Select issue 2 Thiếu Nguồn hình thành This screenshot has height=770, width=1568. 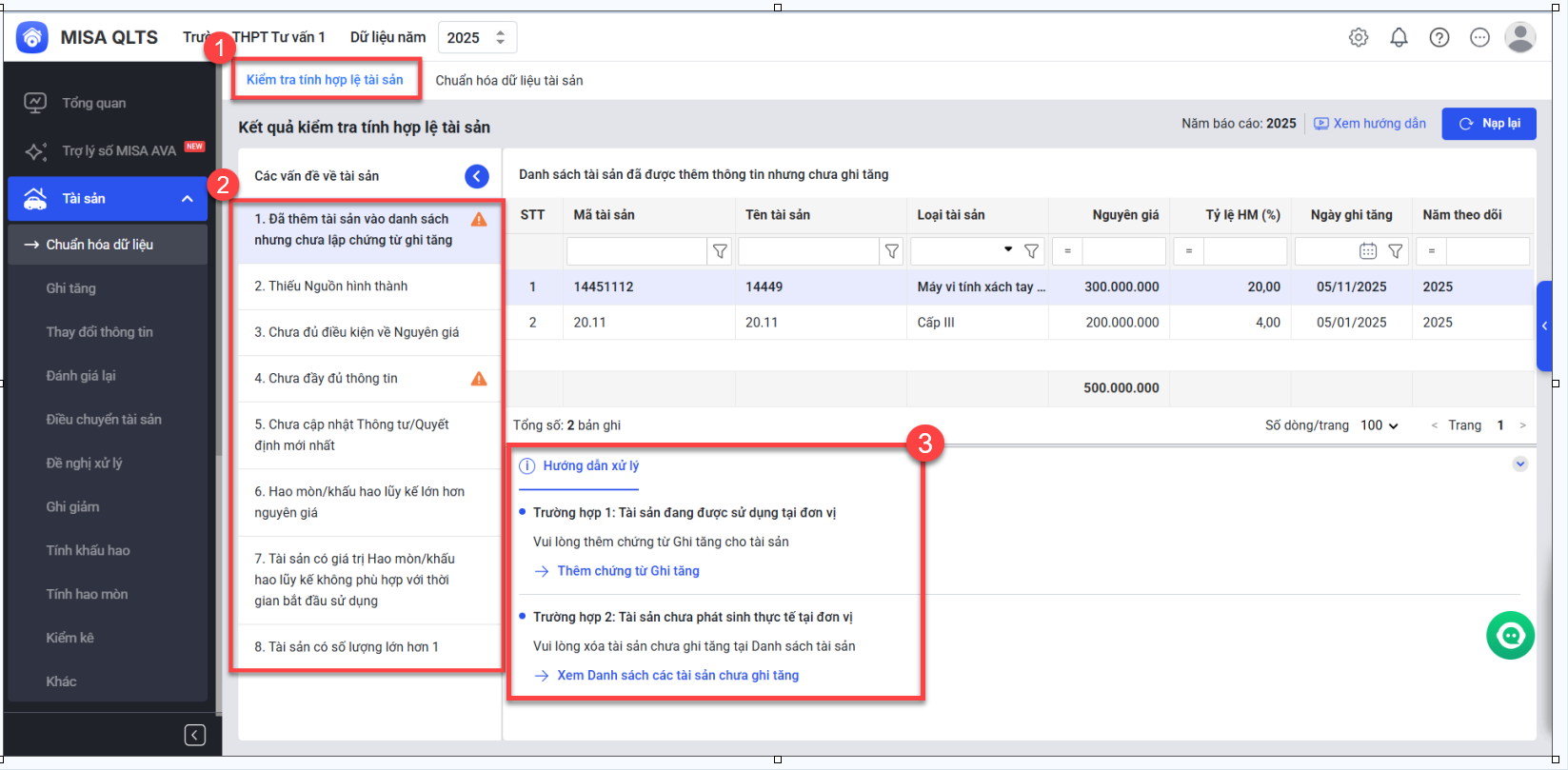tap(331, 286)
